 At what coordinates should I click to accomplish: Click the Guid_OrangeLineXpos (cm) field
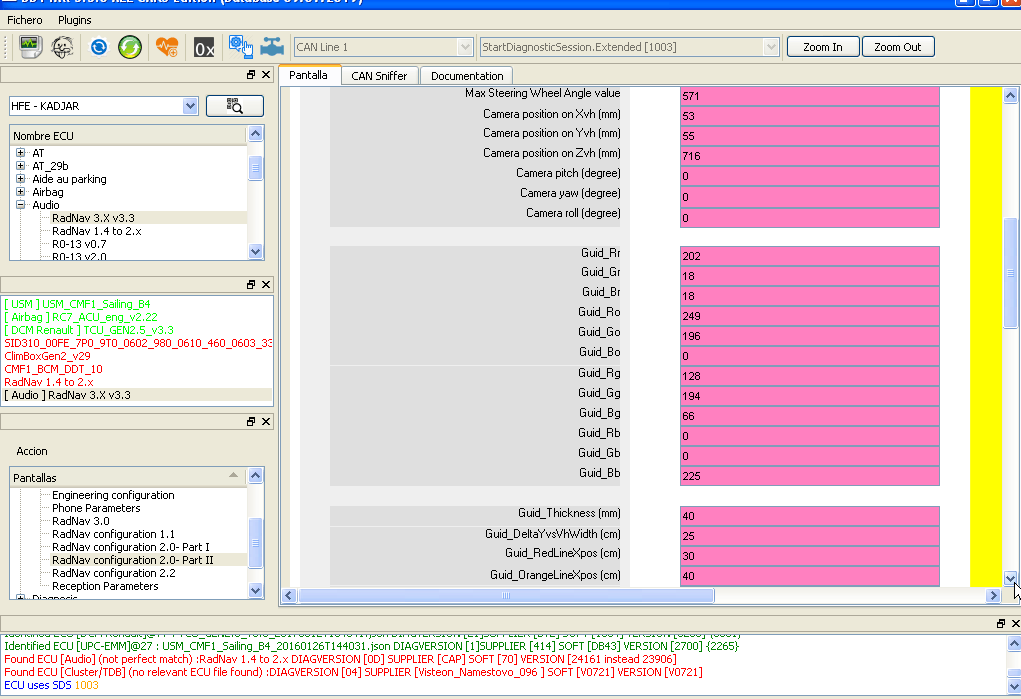[x=809, y=576]
